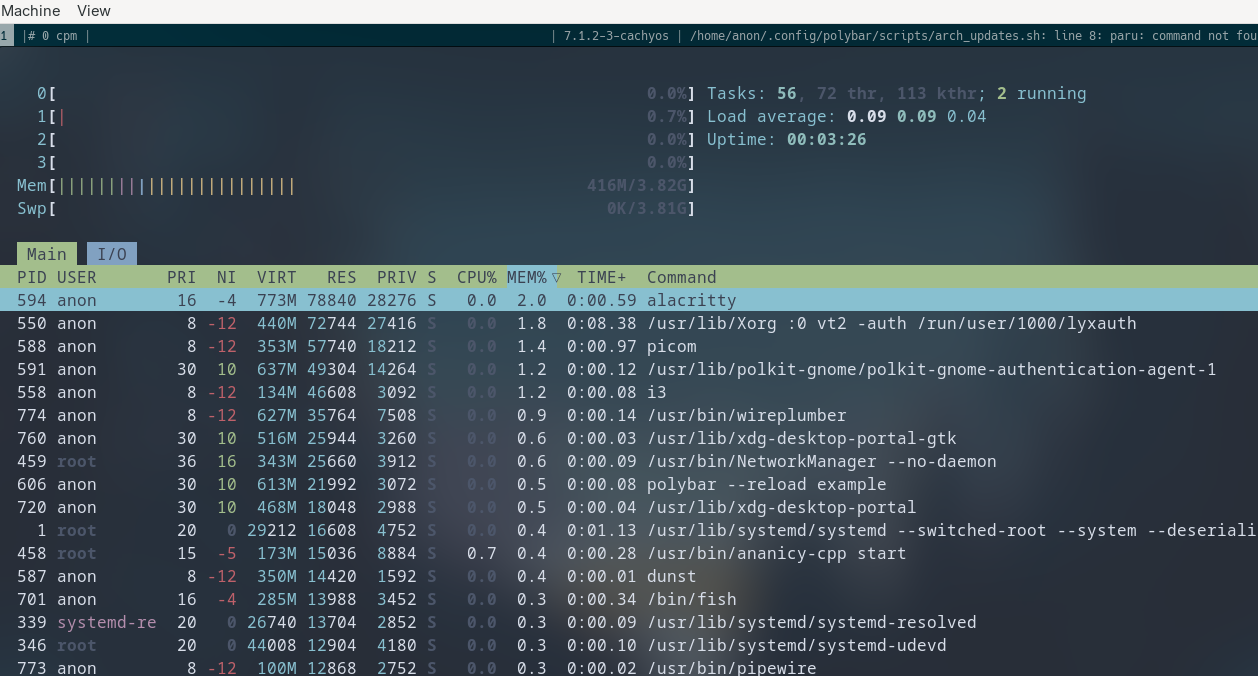Sort by PRI column header
Screen dimensions: 1258x676
pos(182,277)
